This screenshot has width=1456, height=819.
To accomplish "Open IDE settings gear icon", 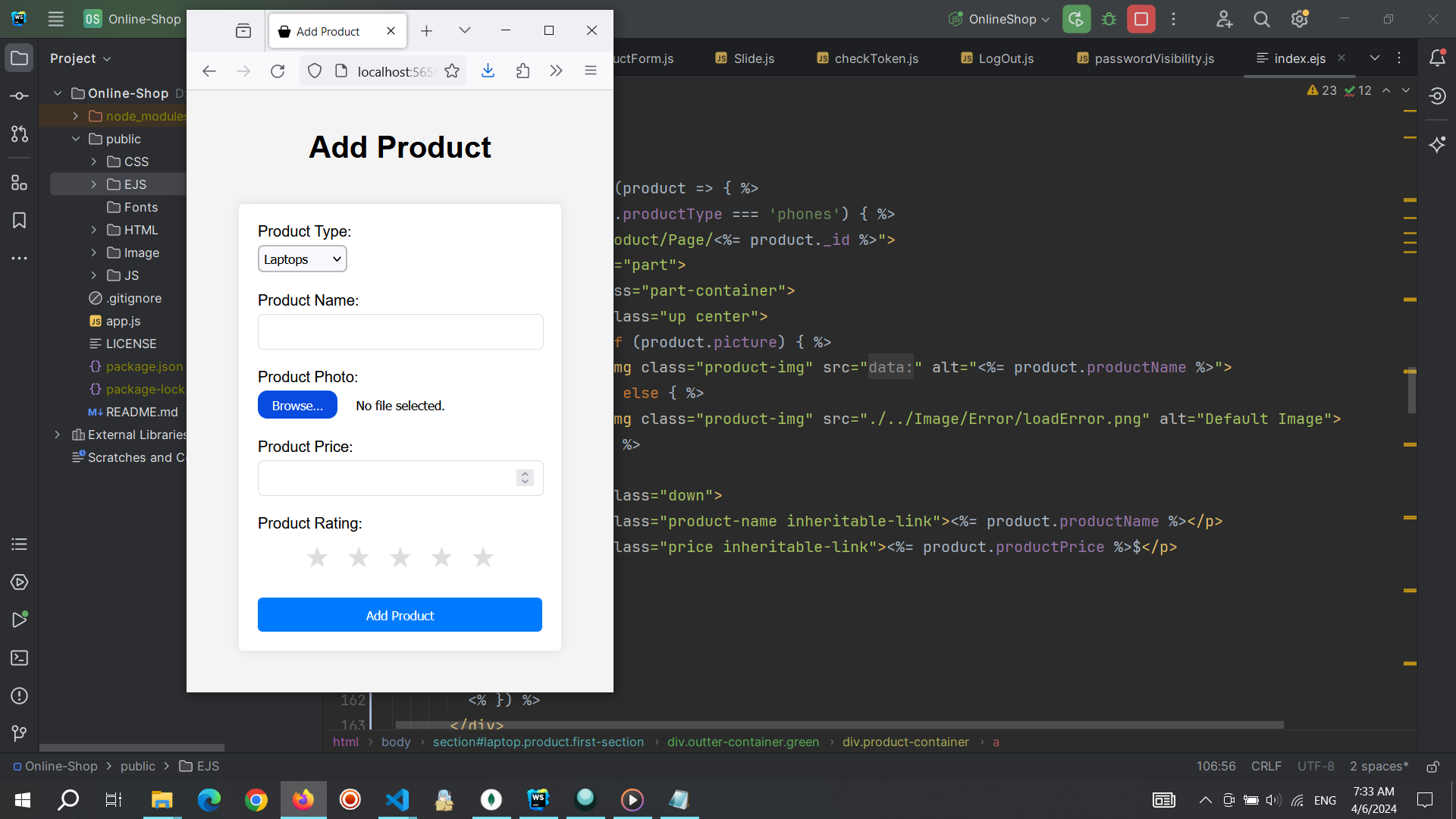I will (x=1300, y=19).
